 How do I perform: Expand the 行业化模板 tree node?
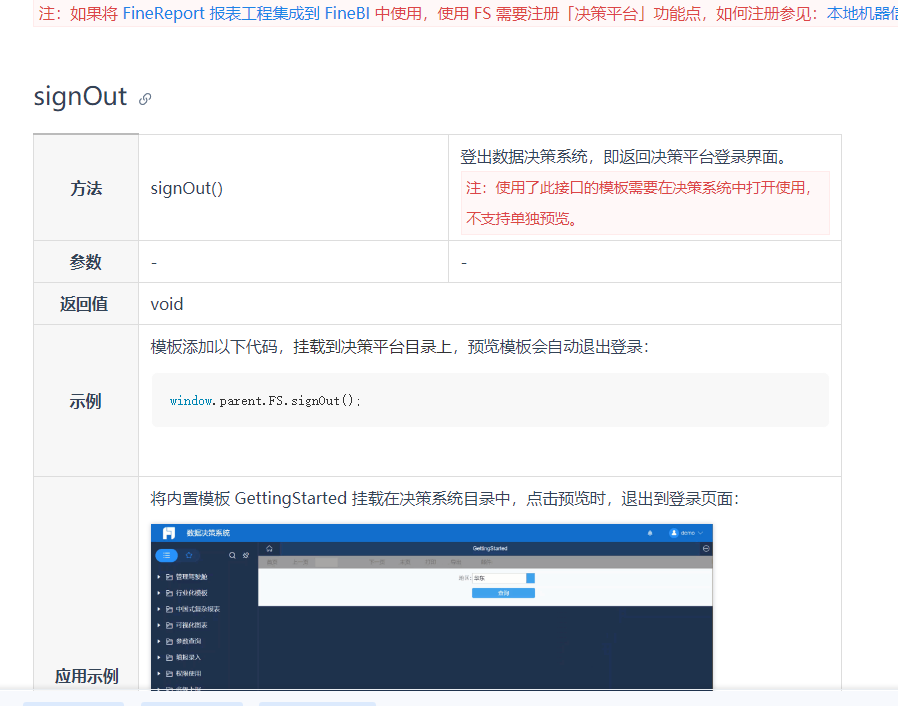(158, 593)
